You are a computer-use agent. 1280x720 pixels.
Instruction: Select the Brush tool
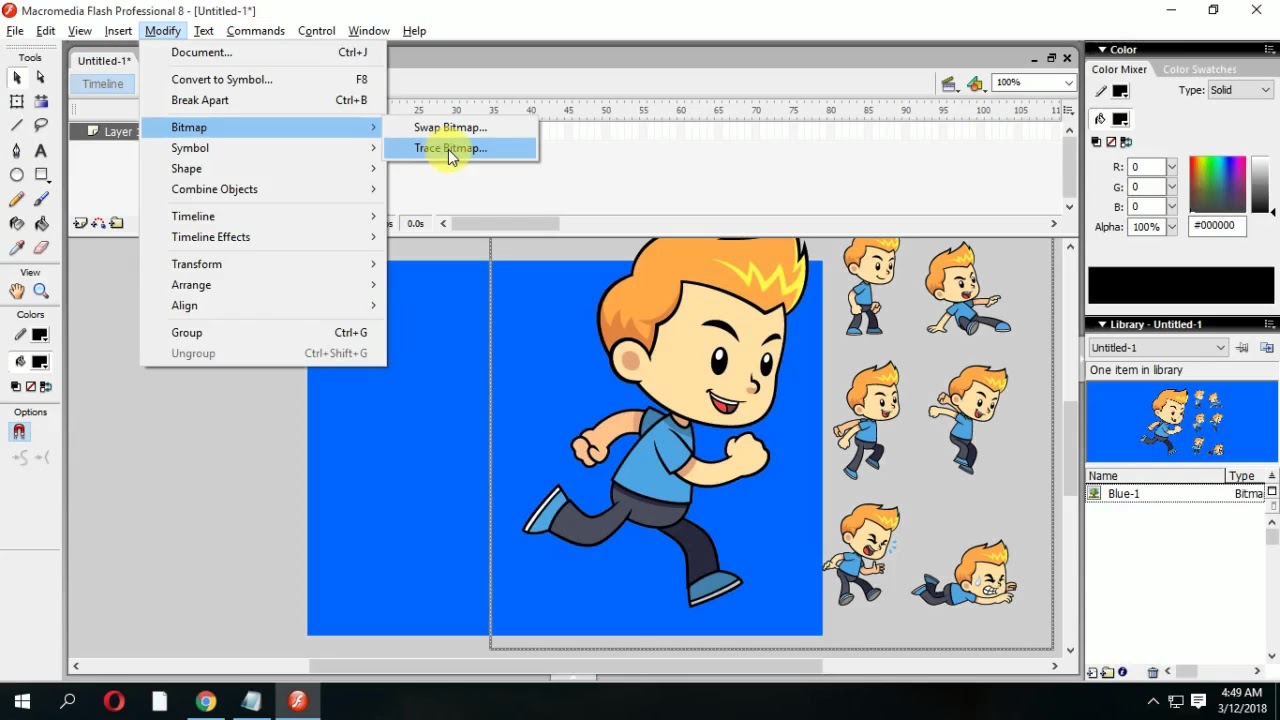pyautogui.click(x=41, y=199)
